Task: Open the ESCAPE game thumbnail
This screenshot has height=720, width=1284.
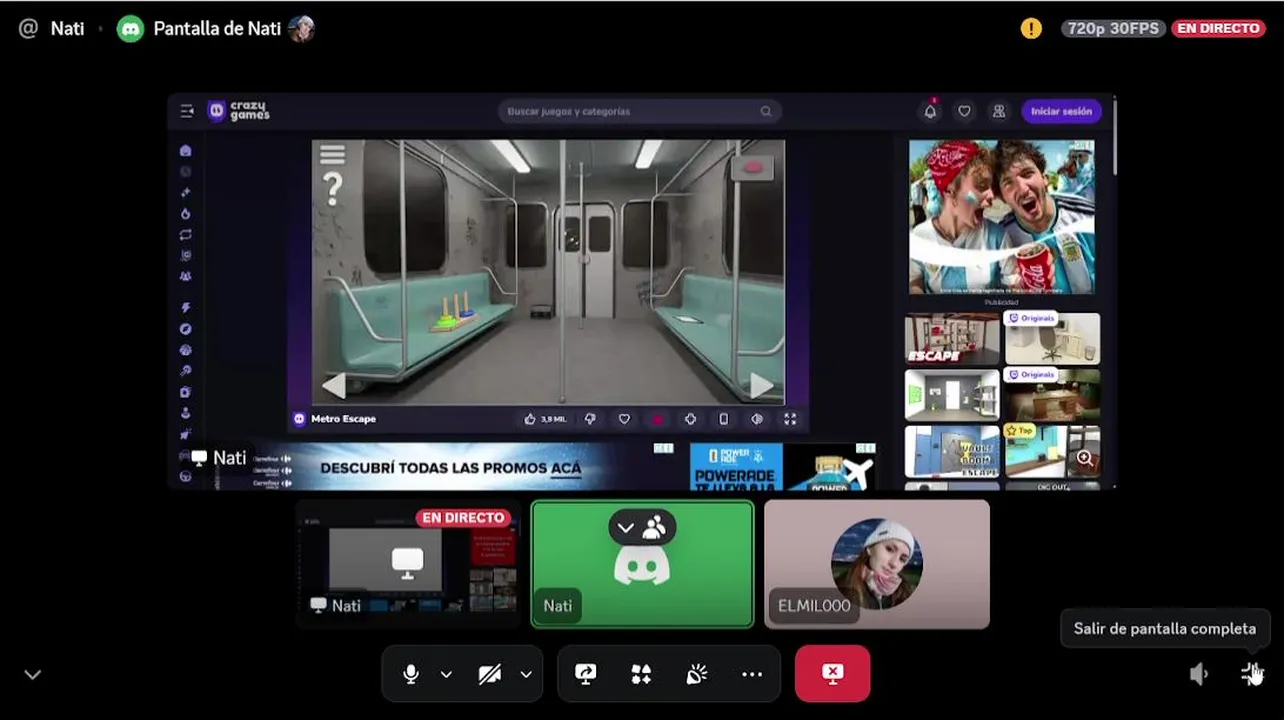Action: 951,338
